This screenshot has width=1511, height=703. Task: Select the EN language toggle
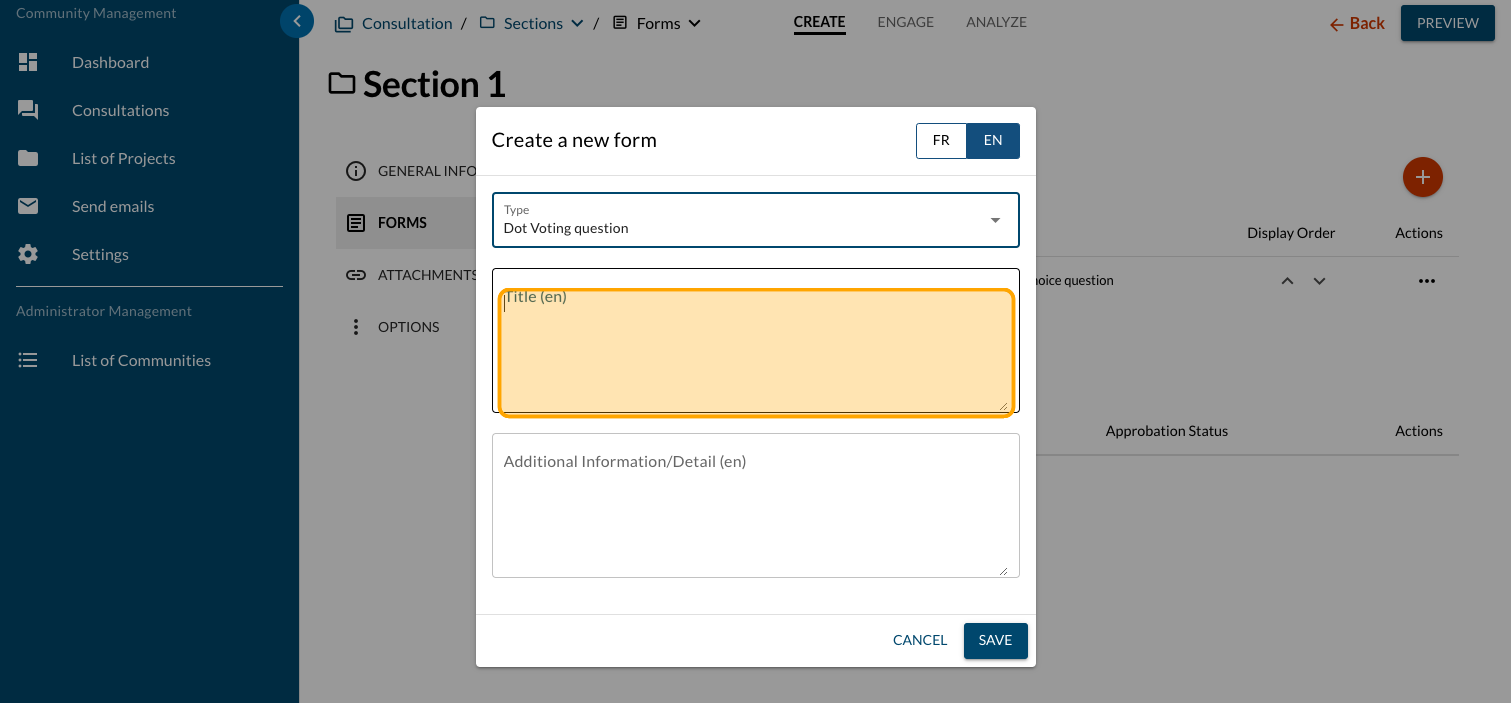(993, 141)
